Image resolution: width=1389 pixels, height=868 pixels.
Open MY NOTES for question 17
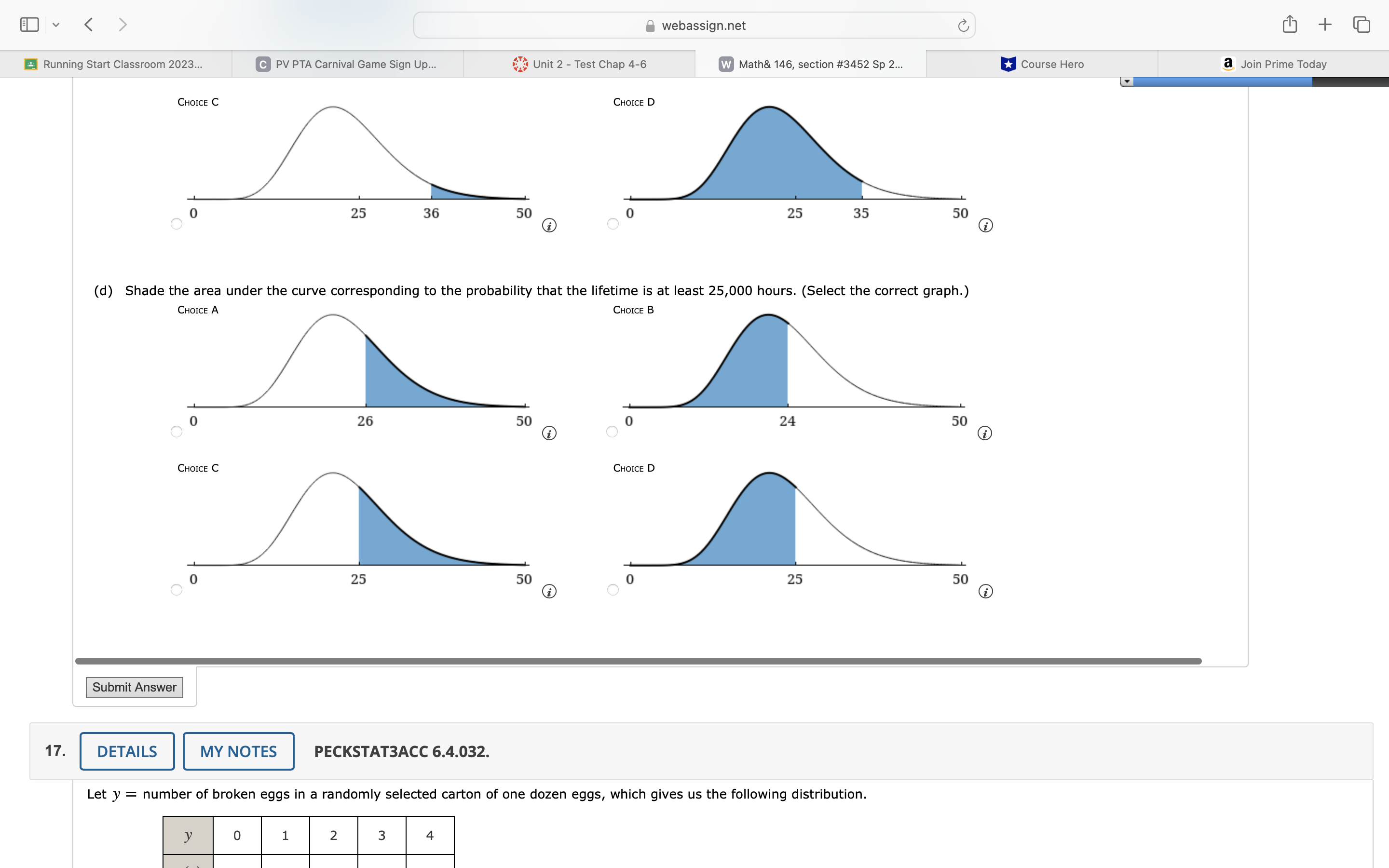[x=238, y=751]
